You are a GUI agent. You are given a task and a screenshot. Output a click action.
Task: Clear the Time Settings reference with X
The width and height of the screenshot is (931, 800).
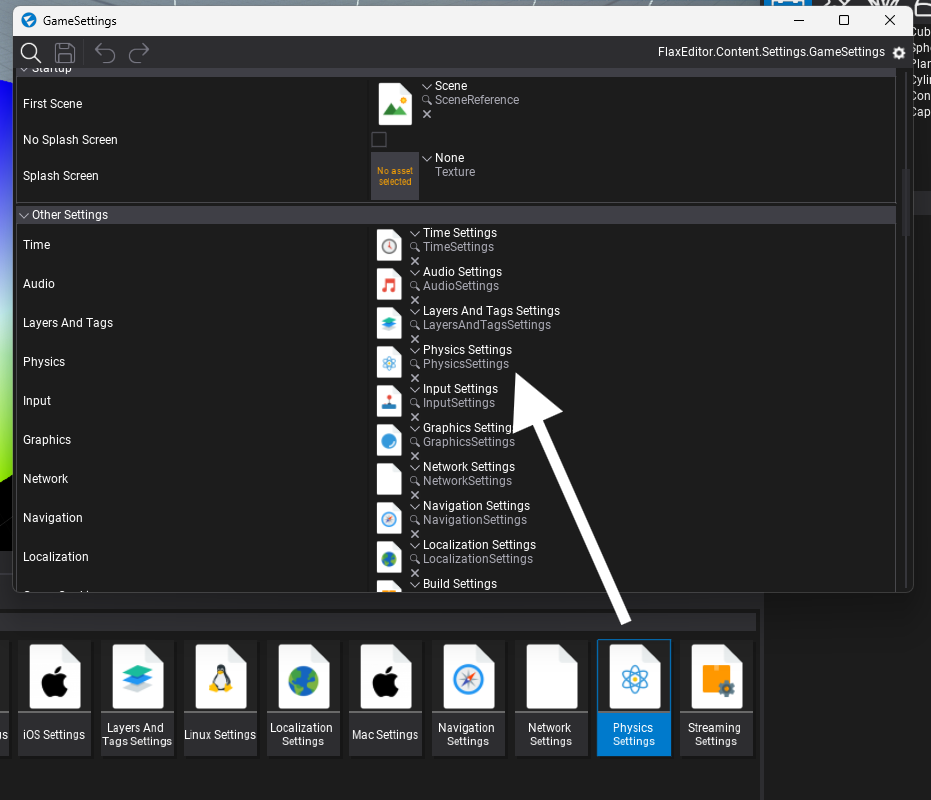415,261
